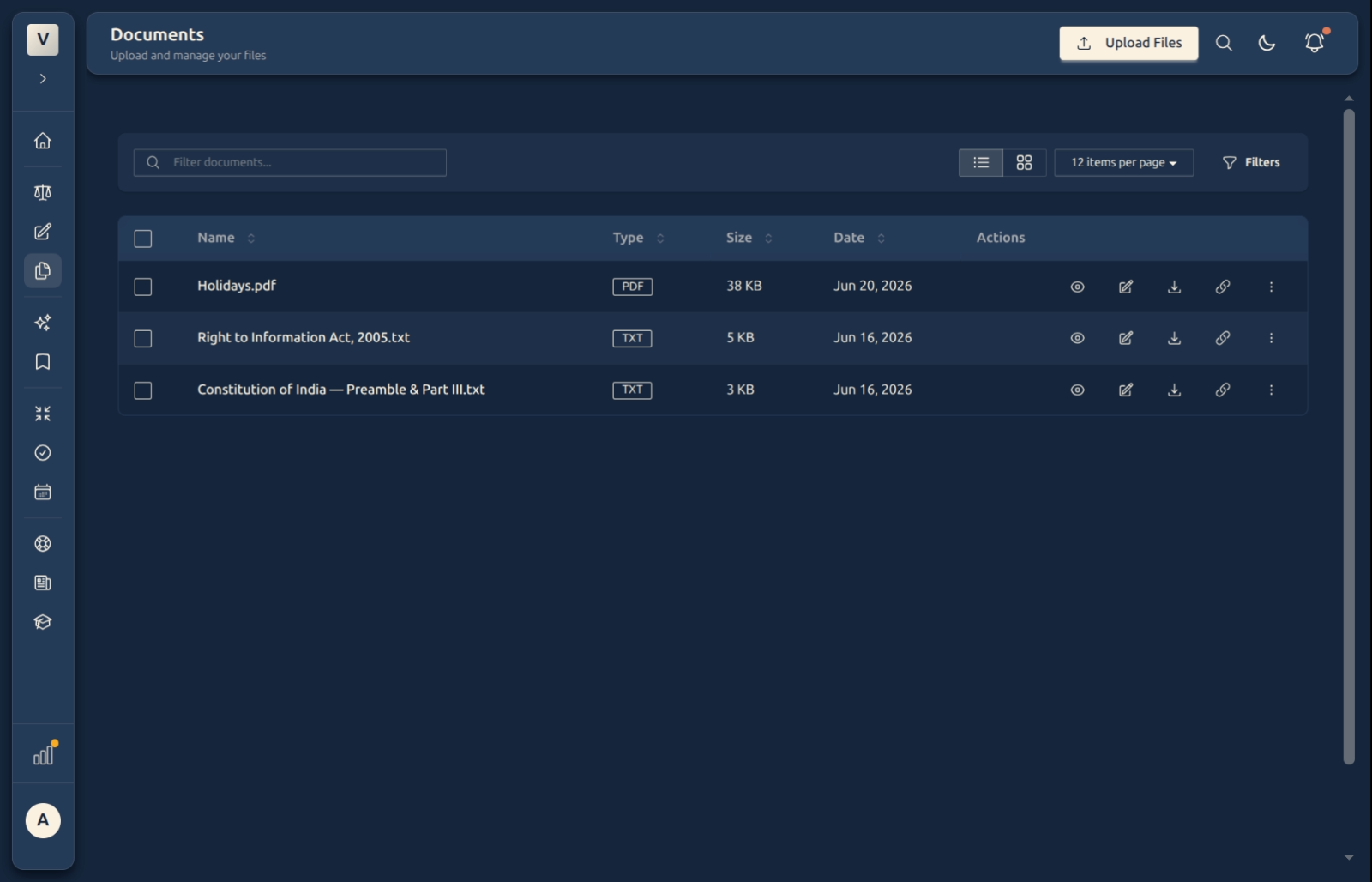The width and height of the screenshot is (1372, 882).
Task: Click the scrollbar up arrow
Action: (x=1349, y=99)
